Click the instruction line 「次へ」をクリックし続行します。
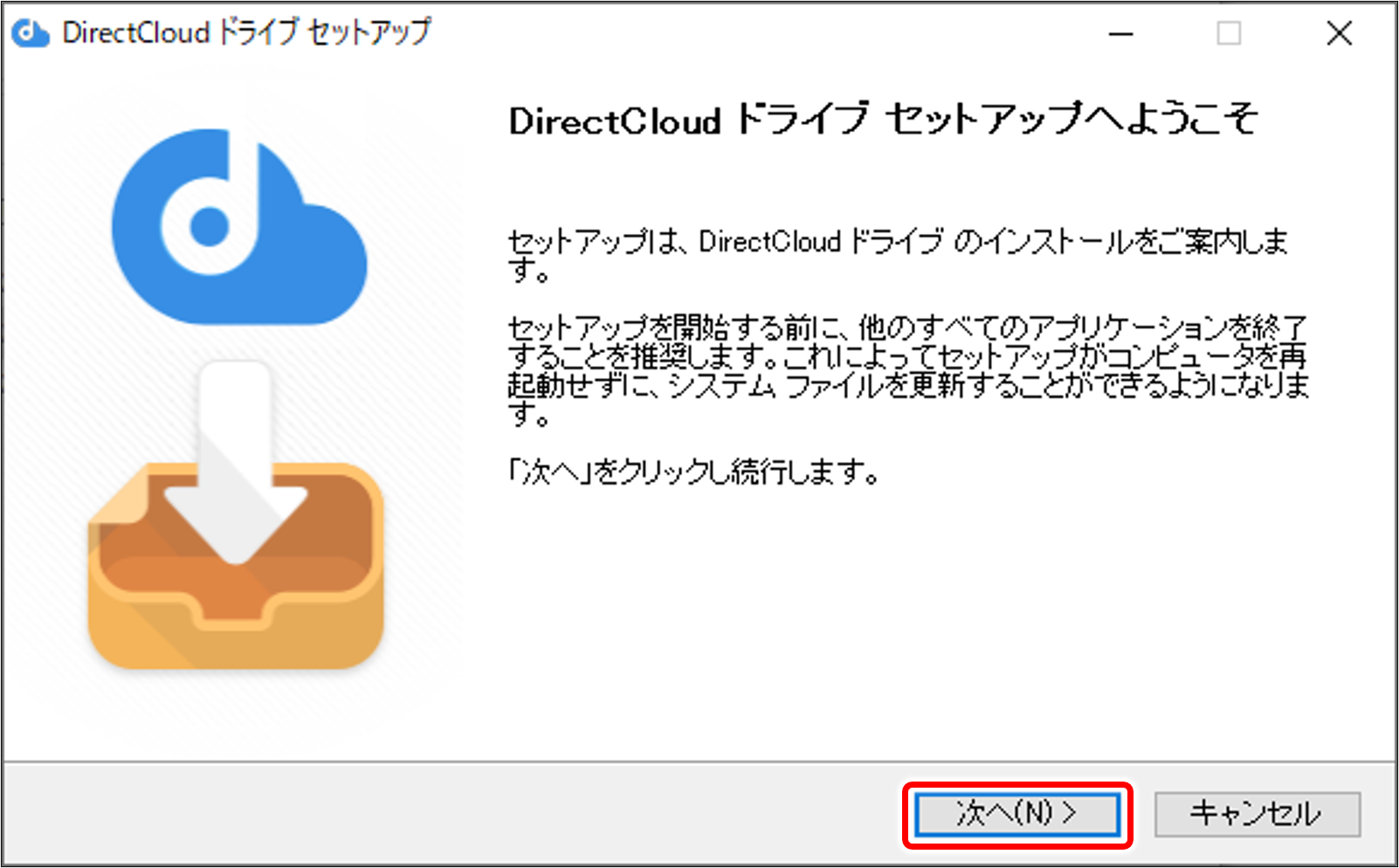 pos(694,472)
